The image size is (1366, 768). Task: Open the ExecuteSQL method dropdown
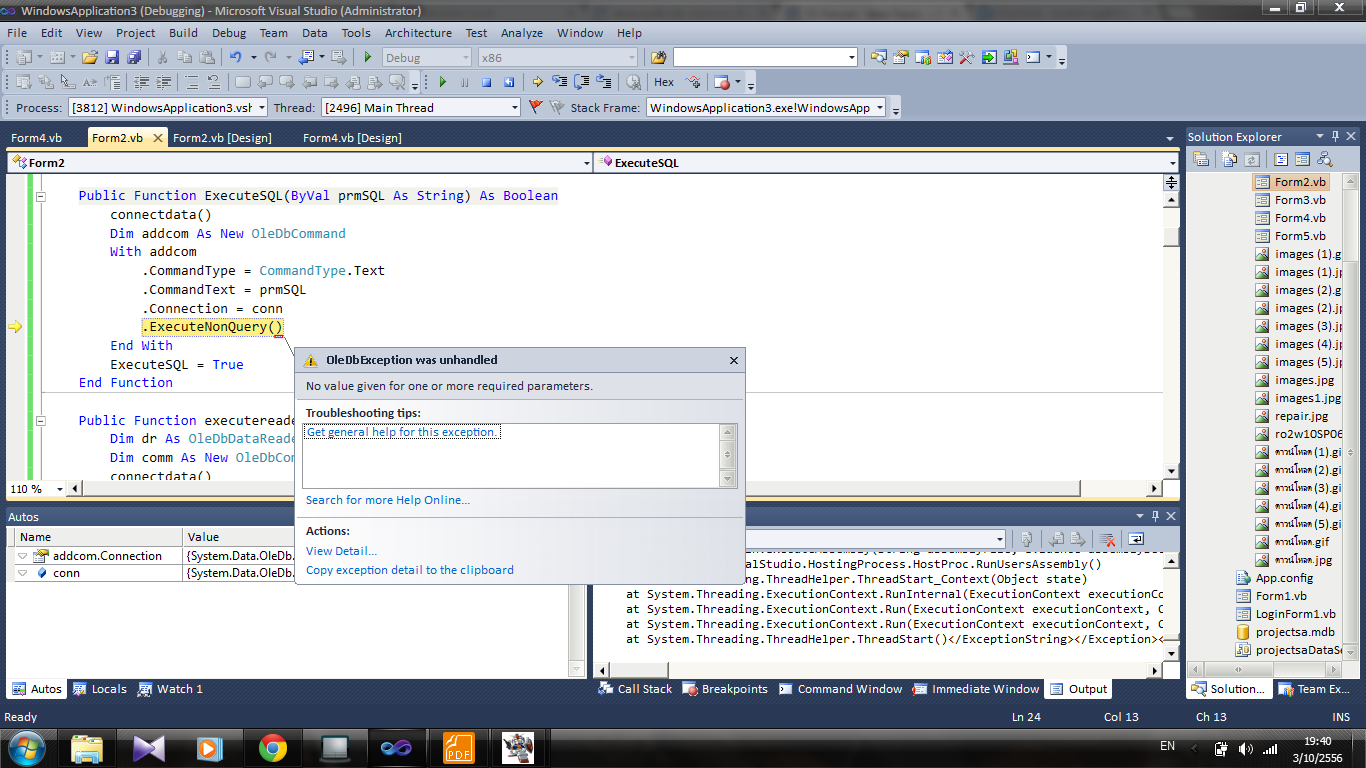click(x=1172, y=162)
